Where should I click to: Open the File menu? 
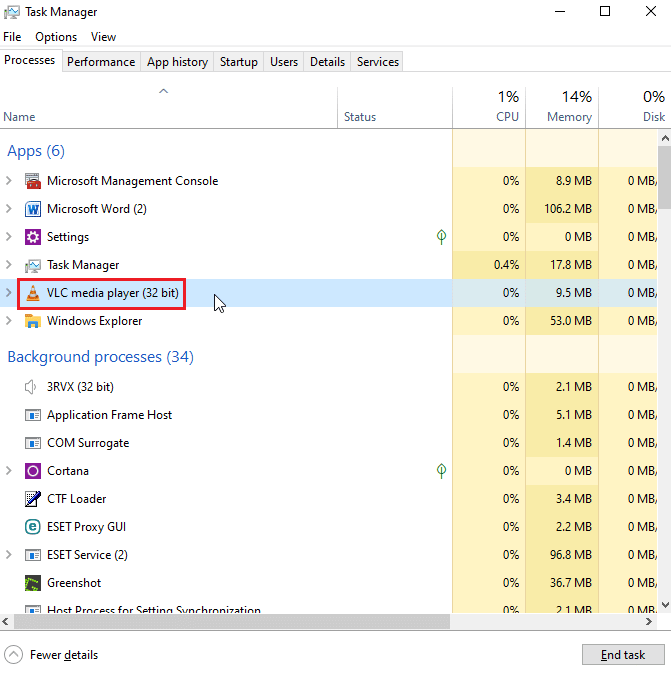[x=12, y=37]
